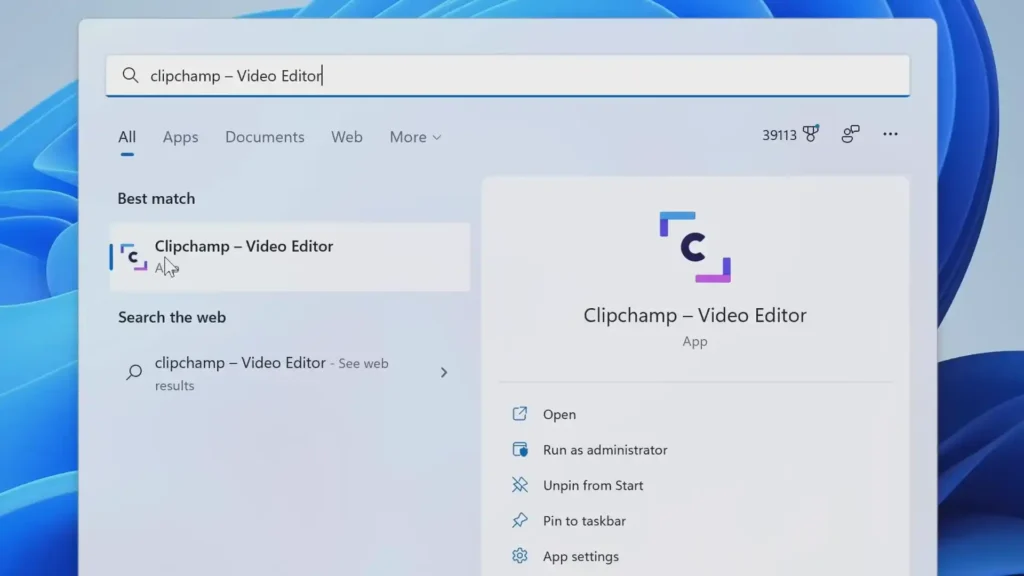Expand the web results chevron arrow
This screenshot has width=1024, height=576.
pyautogui.click(x=443, y=372)
